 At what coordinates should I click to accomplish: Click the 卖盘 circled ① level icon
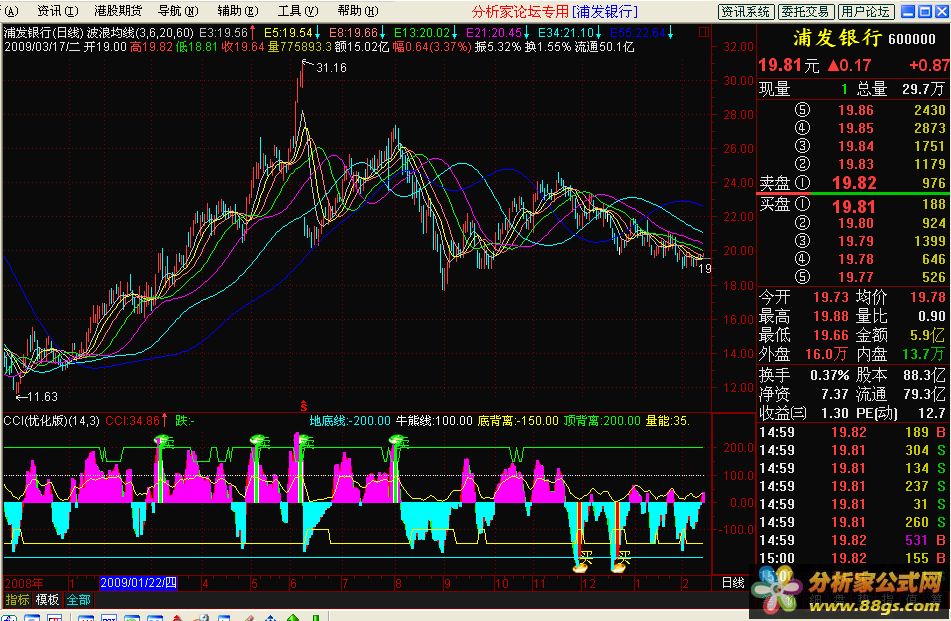point(802,183)
